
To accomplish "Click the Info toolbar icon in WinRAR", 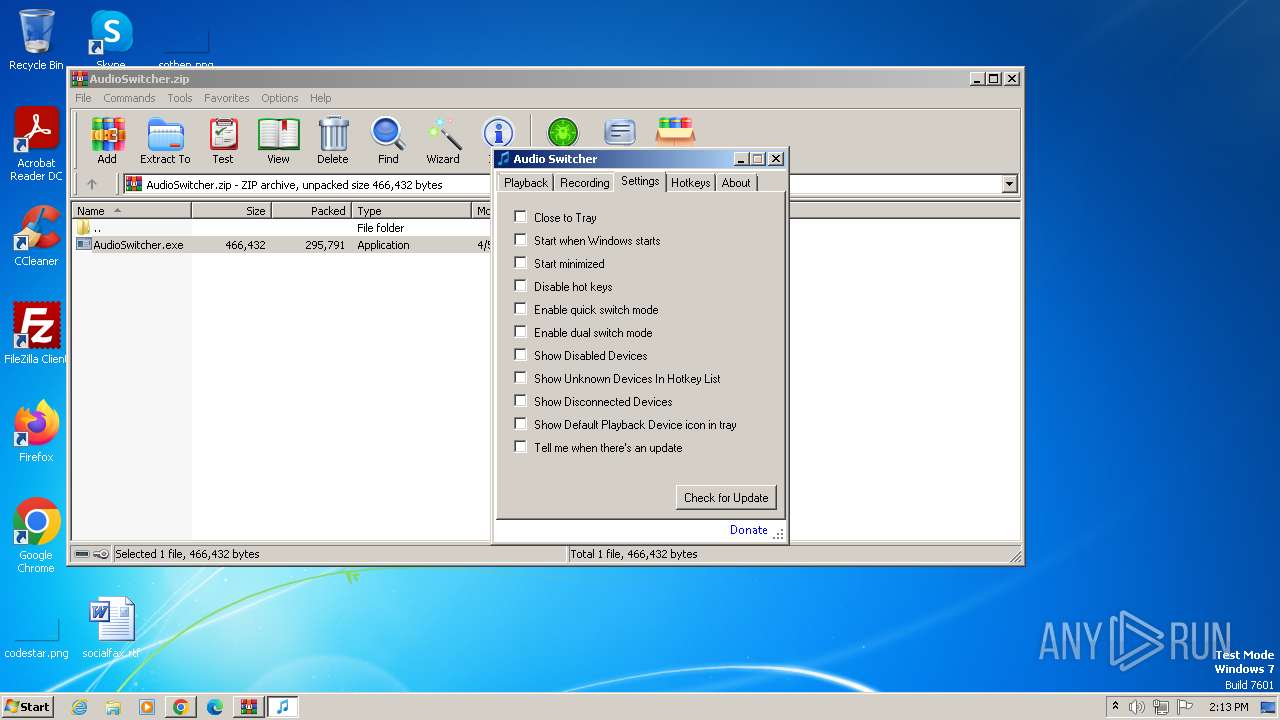I will [x=498, y=132].
